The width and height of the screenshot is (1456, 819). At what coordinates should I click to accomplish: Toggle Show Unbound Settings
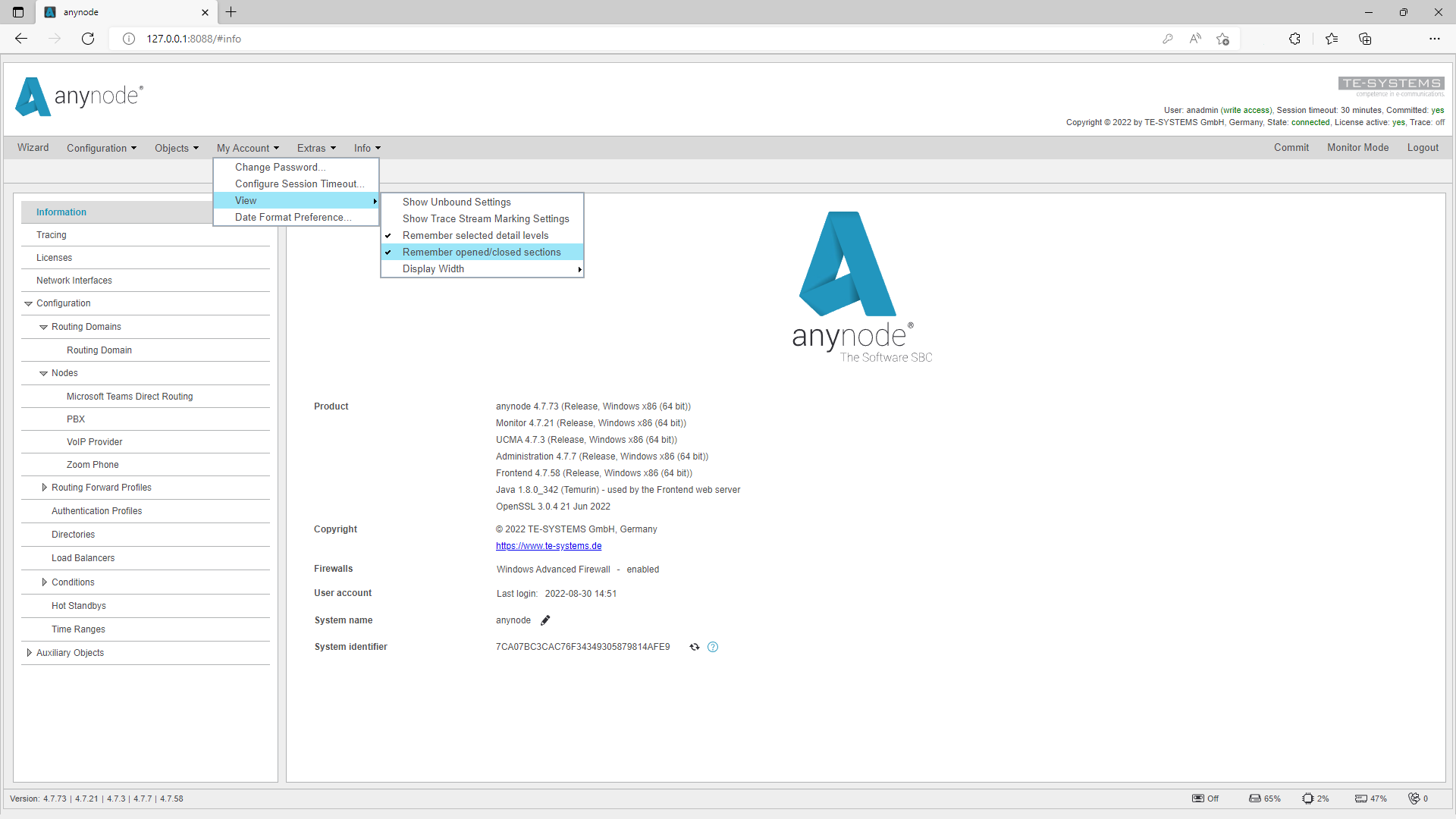[482, 202]
